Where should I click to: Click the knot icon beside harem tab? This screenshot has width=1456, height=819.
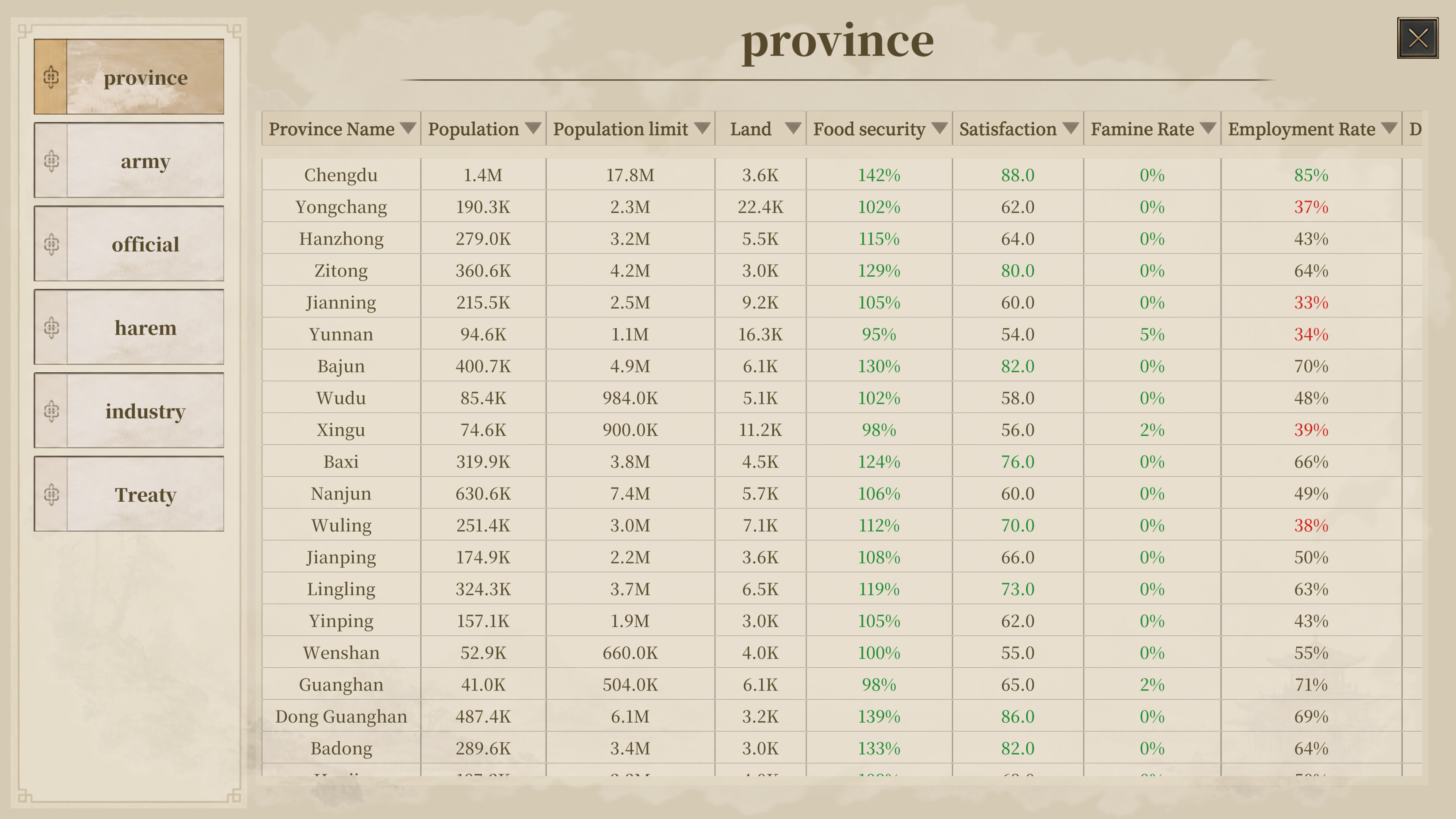[x=51, y=327]
